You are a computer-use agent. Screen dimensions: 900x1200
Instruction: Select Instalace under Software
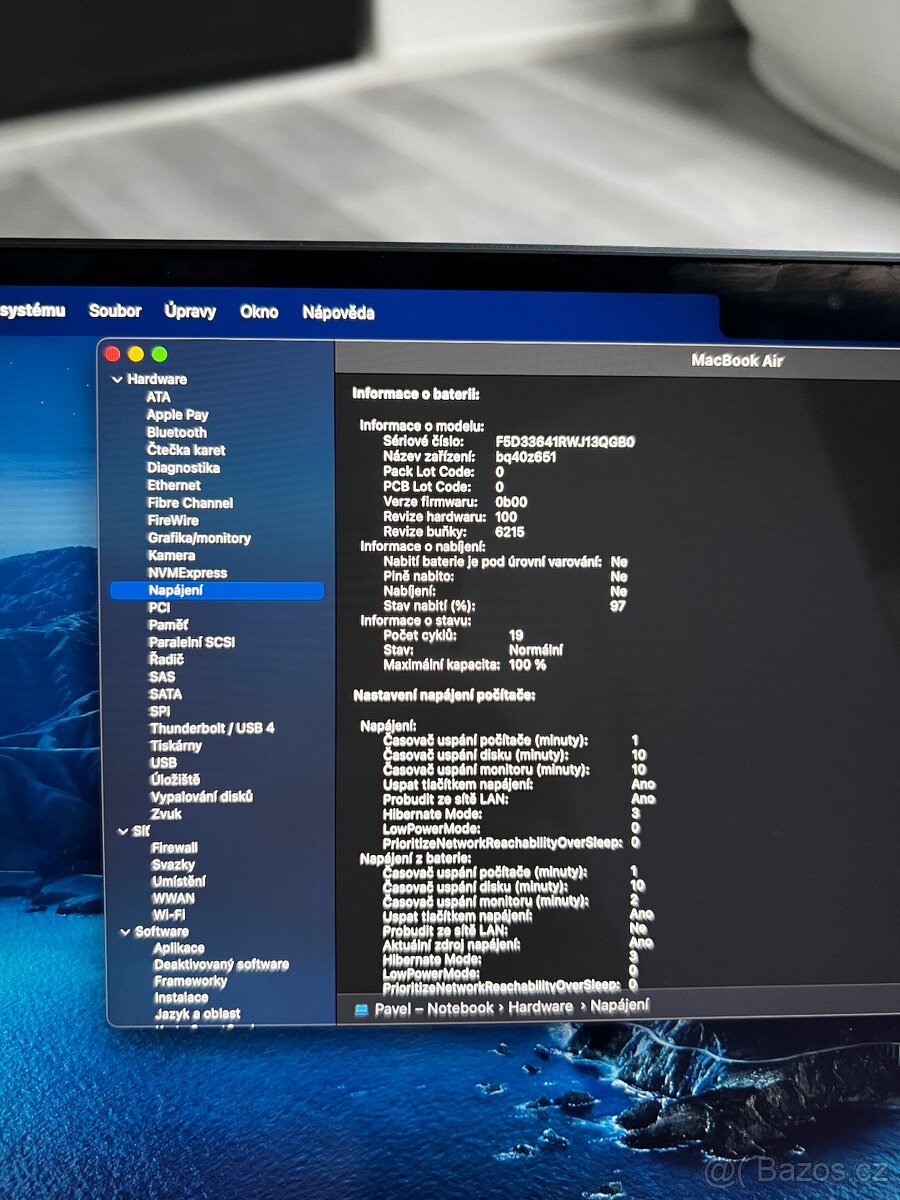[181, 998]
